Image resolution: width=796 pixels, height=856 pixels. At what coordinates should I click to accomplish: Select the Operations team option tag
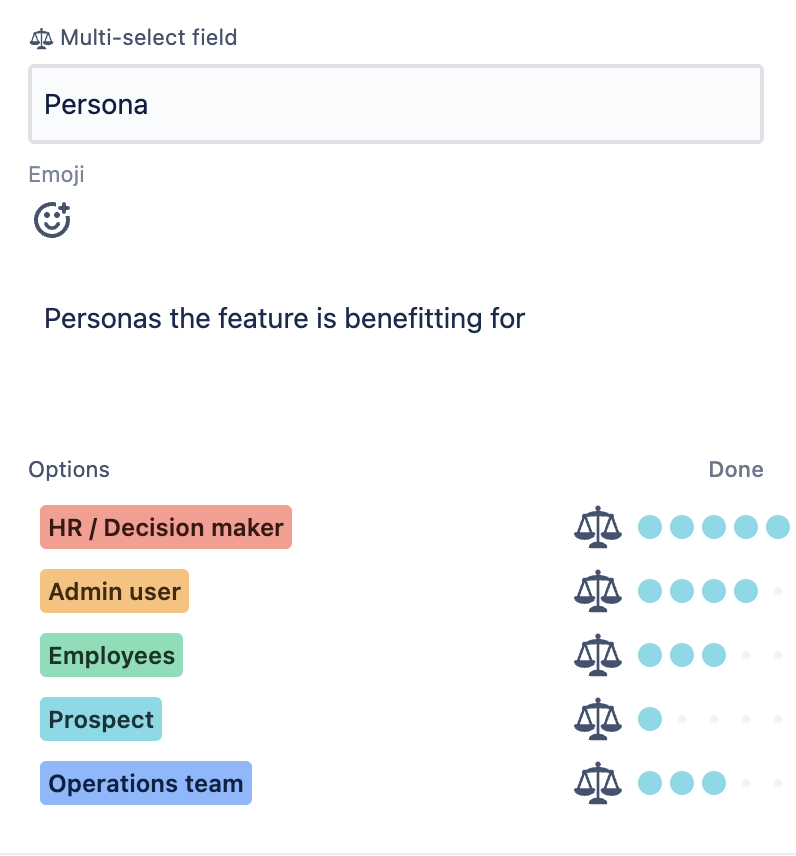(146, 782)
